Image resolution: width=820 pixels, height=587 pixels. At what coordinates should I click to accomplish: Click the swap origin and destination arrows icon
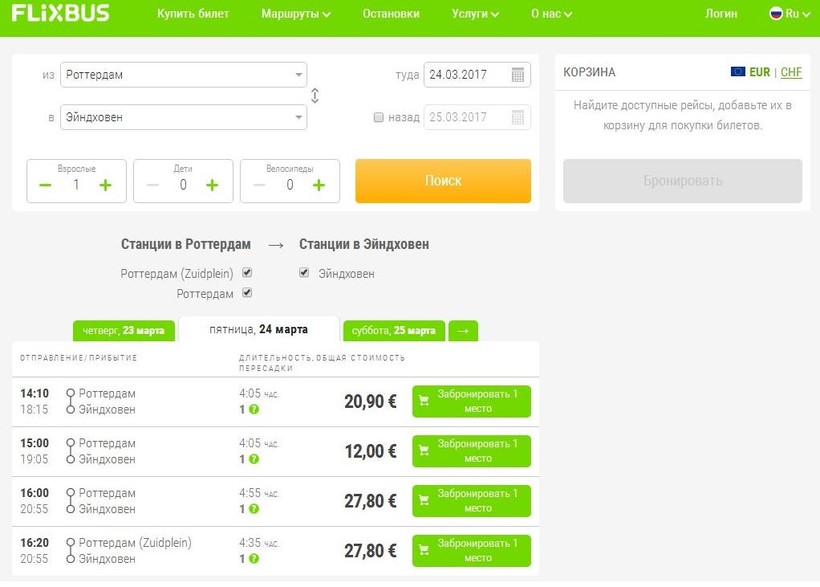[x=316, y=96]
